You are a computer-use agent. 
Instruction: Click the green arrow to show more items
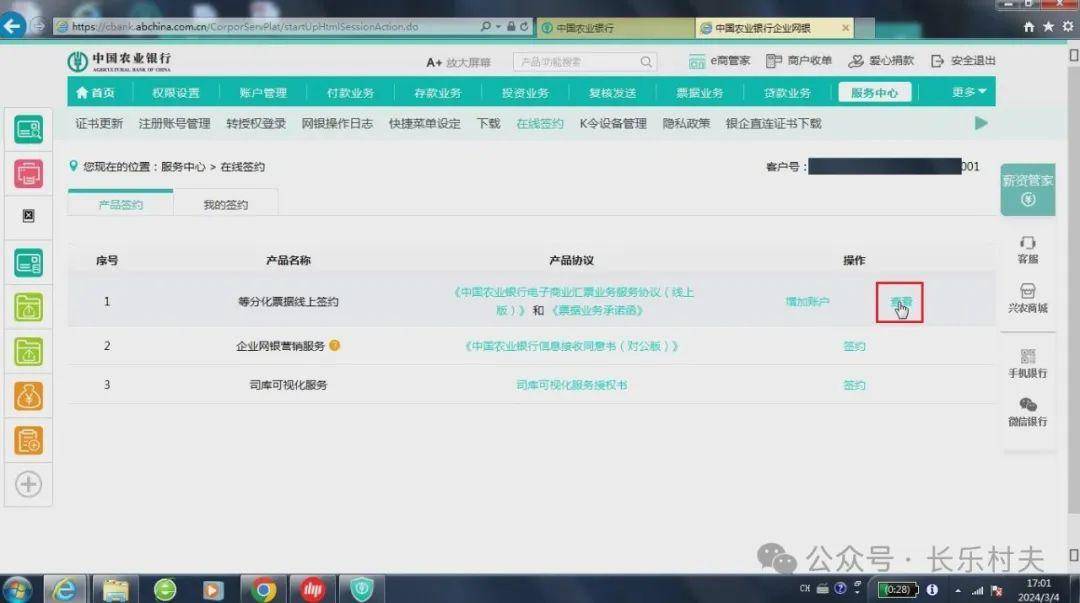click(980, 123)
